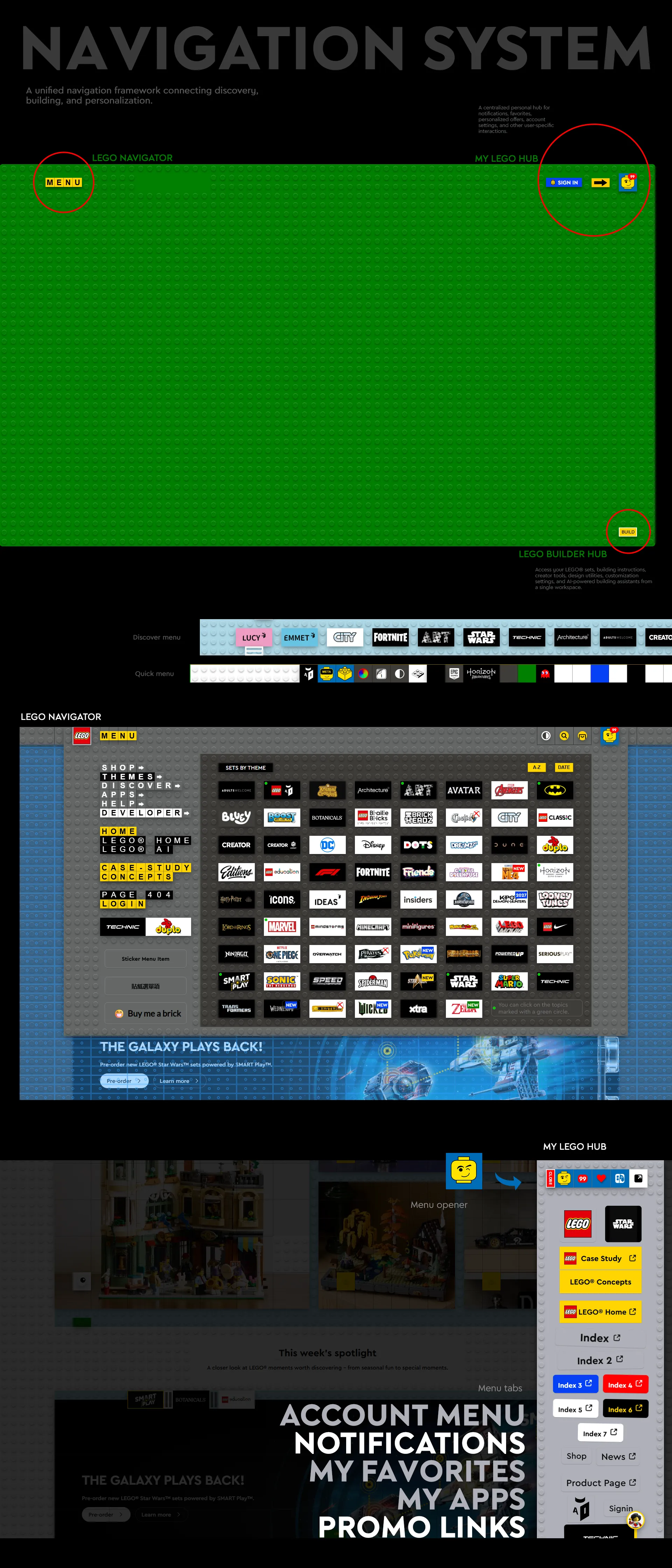
Task: Open the Harry Potter theme tile
Action: point(236,899)
